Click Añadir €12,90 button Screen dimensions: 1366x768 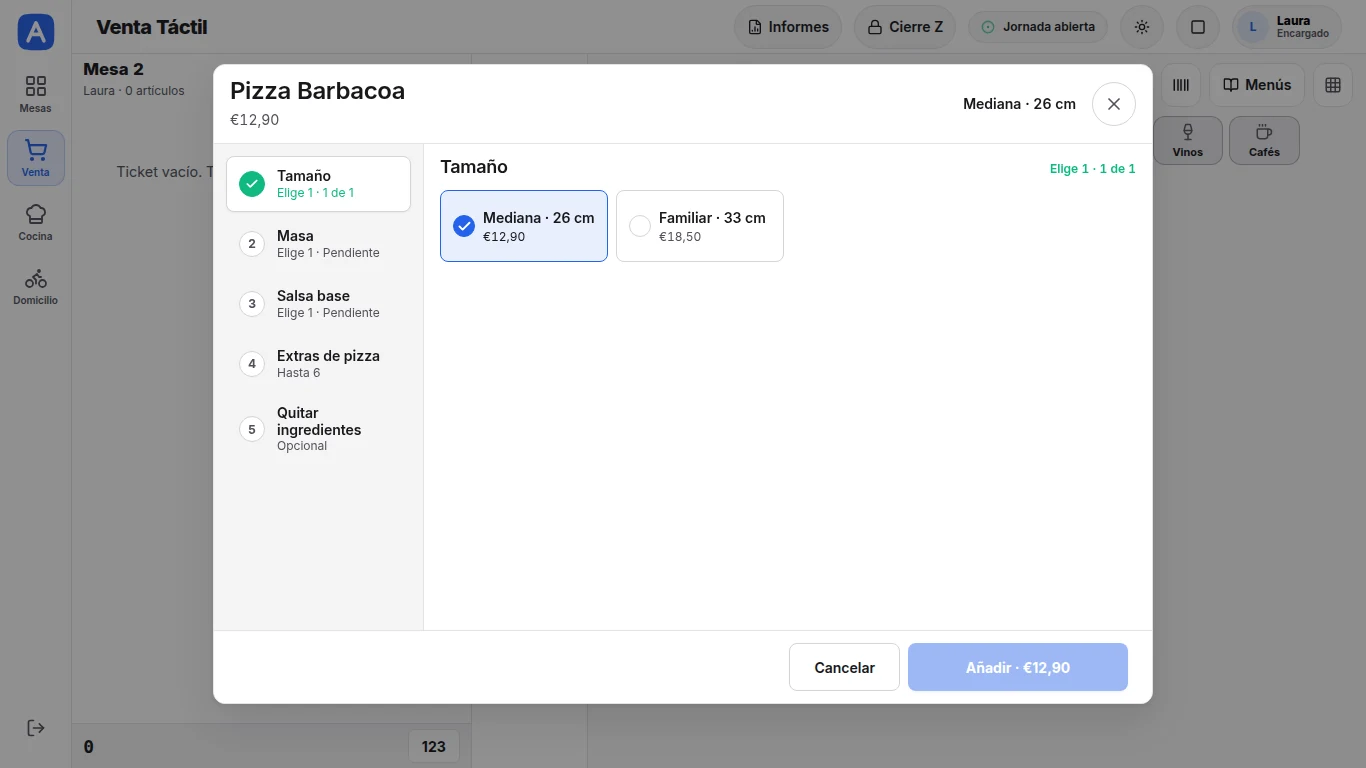coord(1018,667)
